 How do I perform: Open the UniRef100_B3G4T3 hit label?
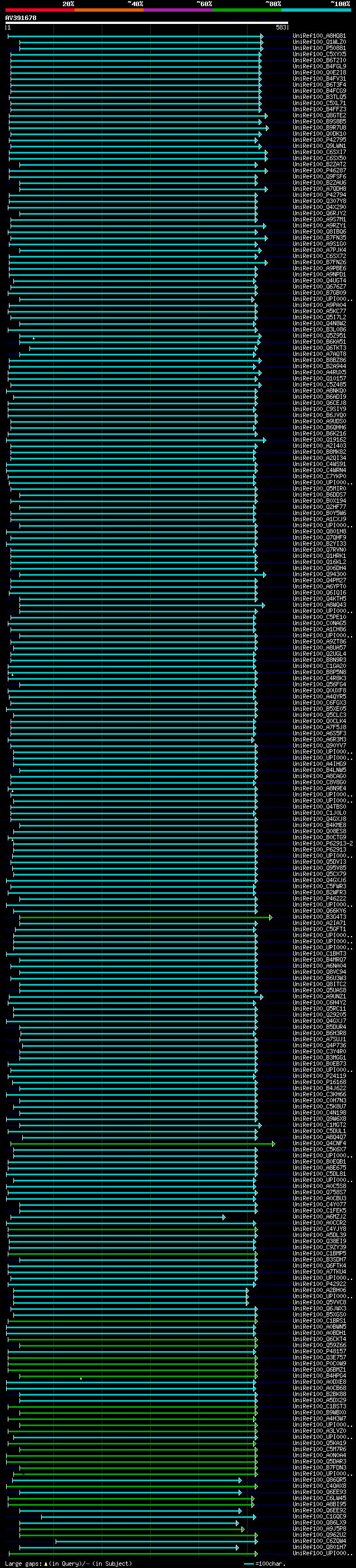click(x=319, y=917)
